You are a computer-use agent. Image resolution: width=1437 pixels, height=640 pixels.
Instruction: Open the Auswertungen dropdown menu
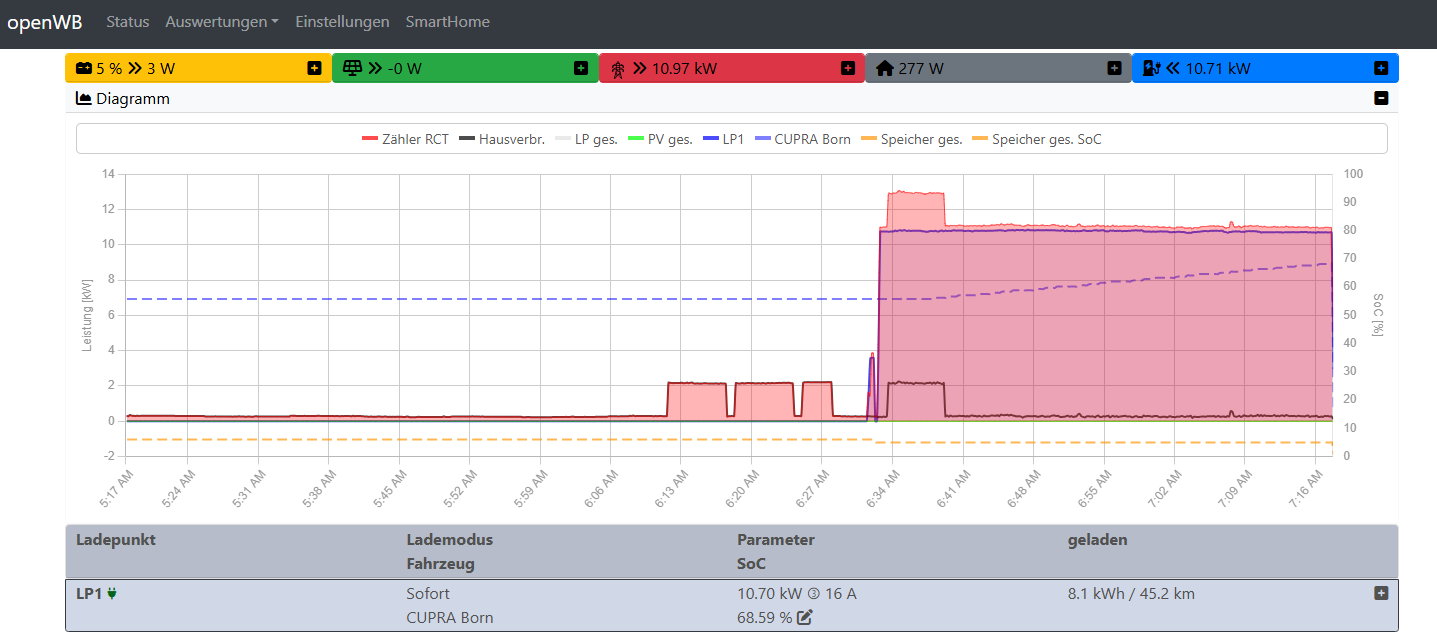(222, 22)
